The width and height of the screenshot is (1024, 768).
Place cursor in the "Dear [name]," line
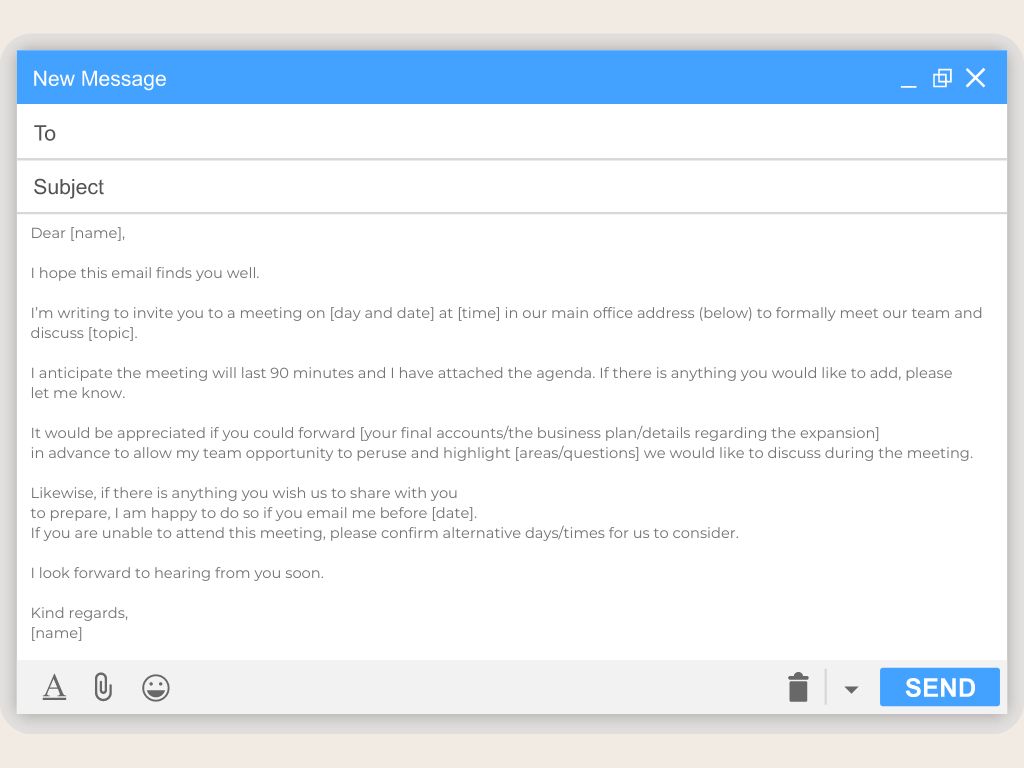click(78, 233)
